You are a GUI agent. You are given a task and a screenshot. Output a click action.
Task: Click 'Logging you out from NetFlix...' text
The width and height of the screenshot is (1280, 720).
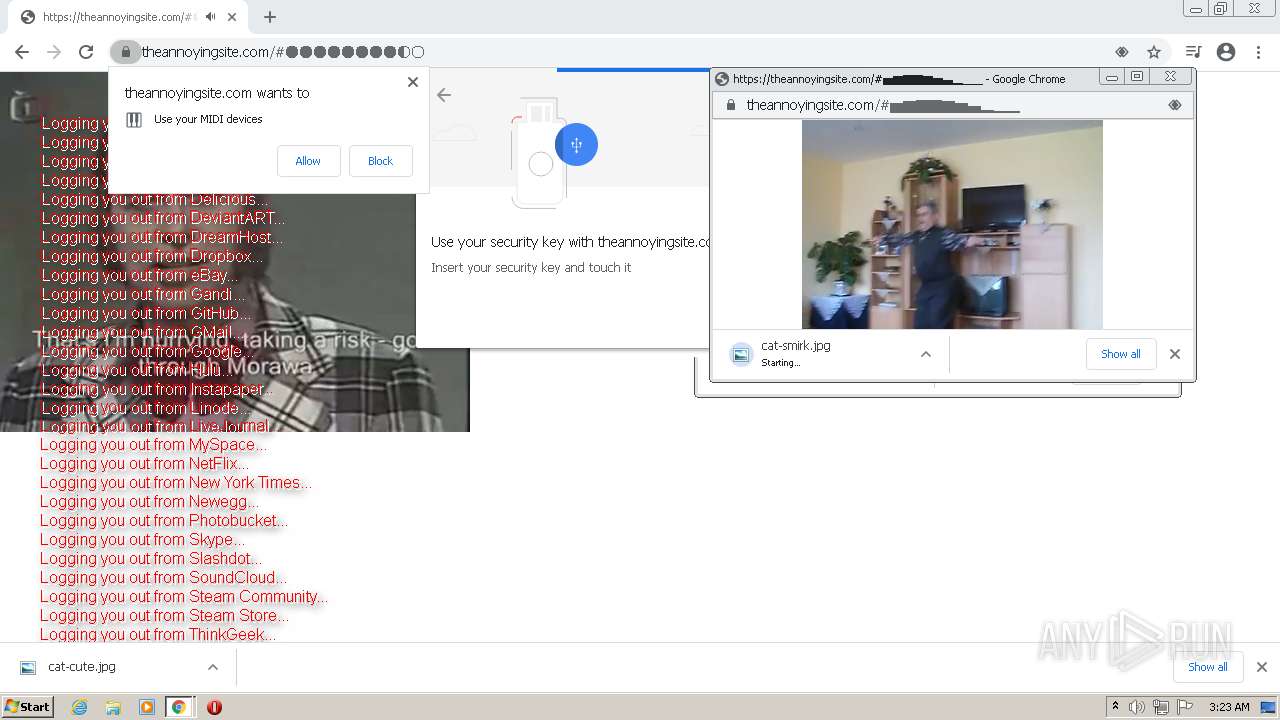[x=144, y=464]
